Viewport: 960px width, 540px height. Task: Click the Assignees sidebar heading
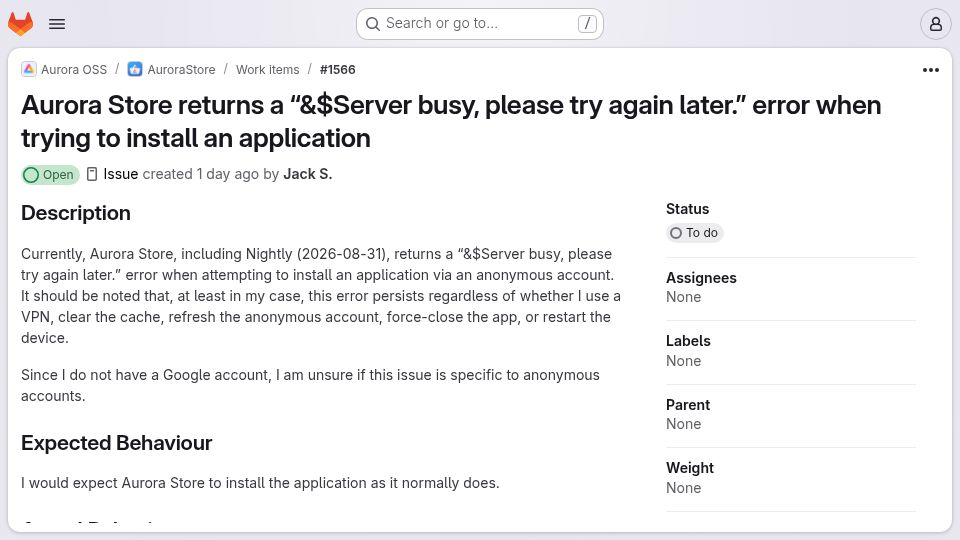(701, 278)
